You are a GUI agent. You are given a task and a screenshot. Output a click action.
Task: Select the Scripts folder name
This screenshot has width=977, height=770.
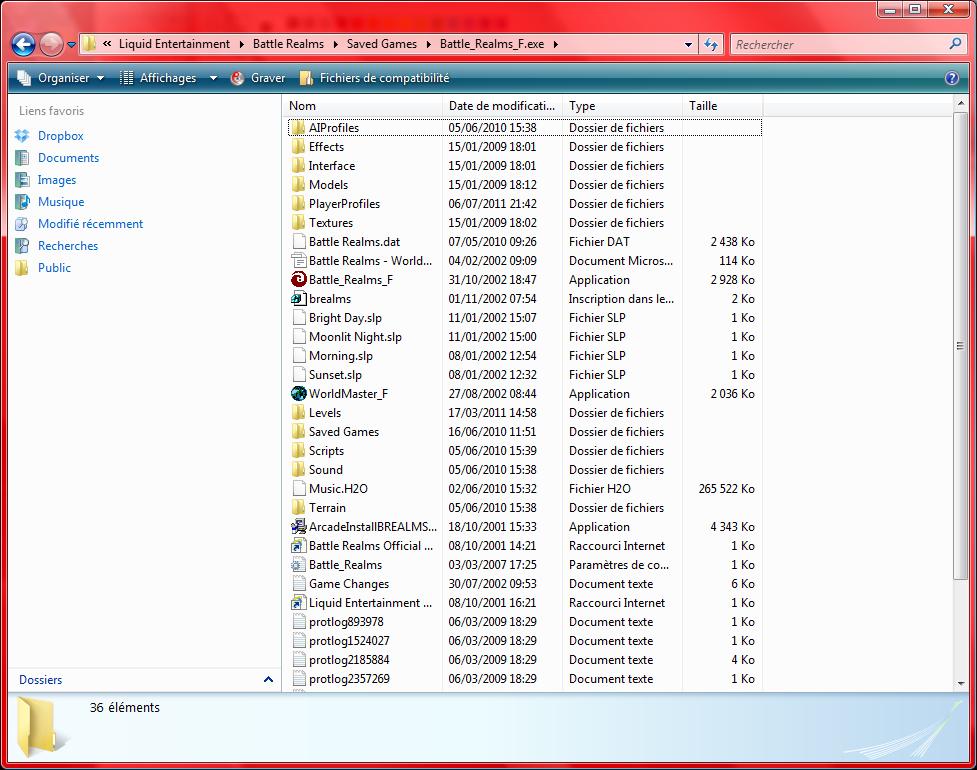326,451
